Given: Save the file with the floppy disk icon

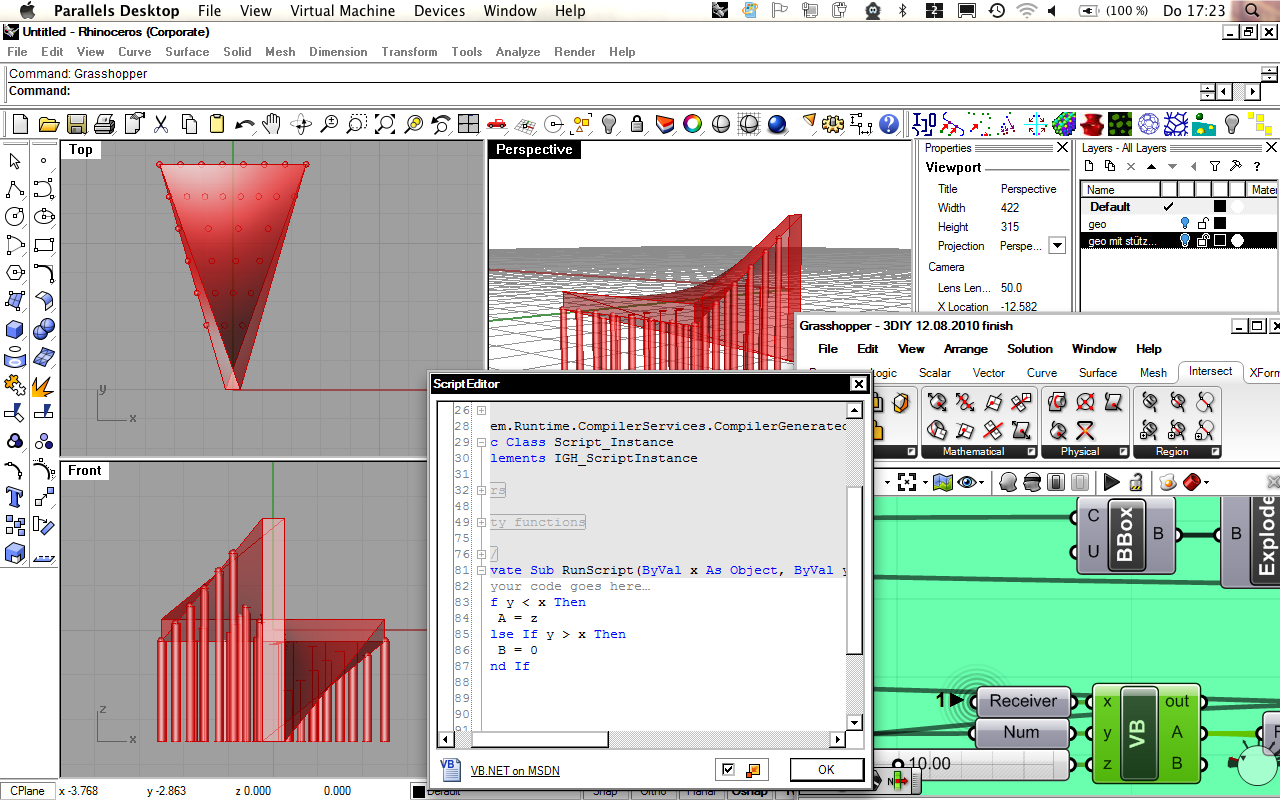Looking at the screenshot, I should tap(76, 124).
